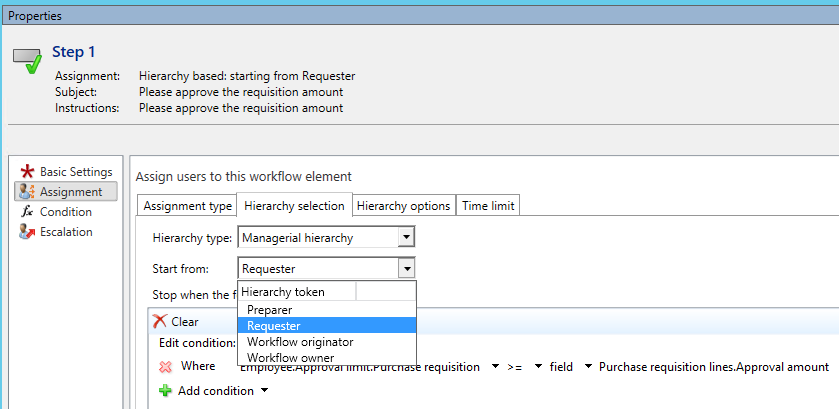Collapse the Start from dropdown arrow
Viewport: 839px width, 409px height.
(405, 268)
